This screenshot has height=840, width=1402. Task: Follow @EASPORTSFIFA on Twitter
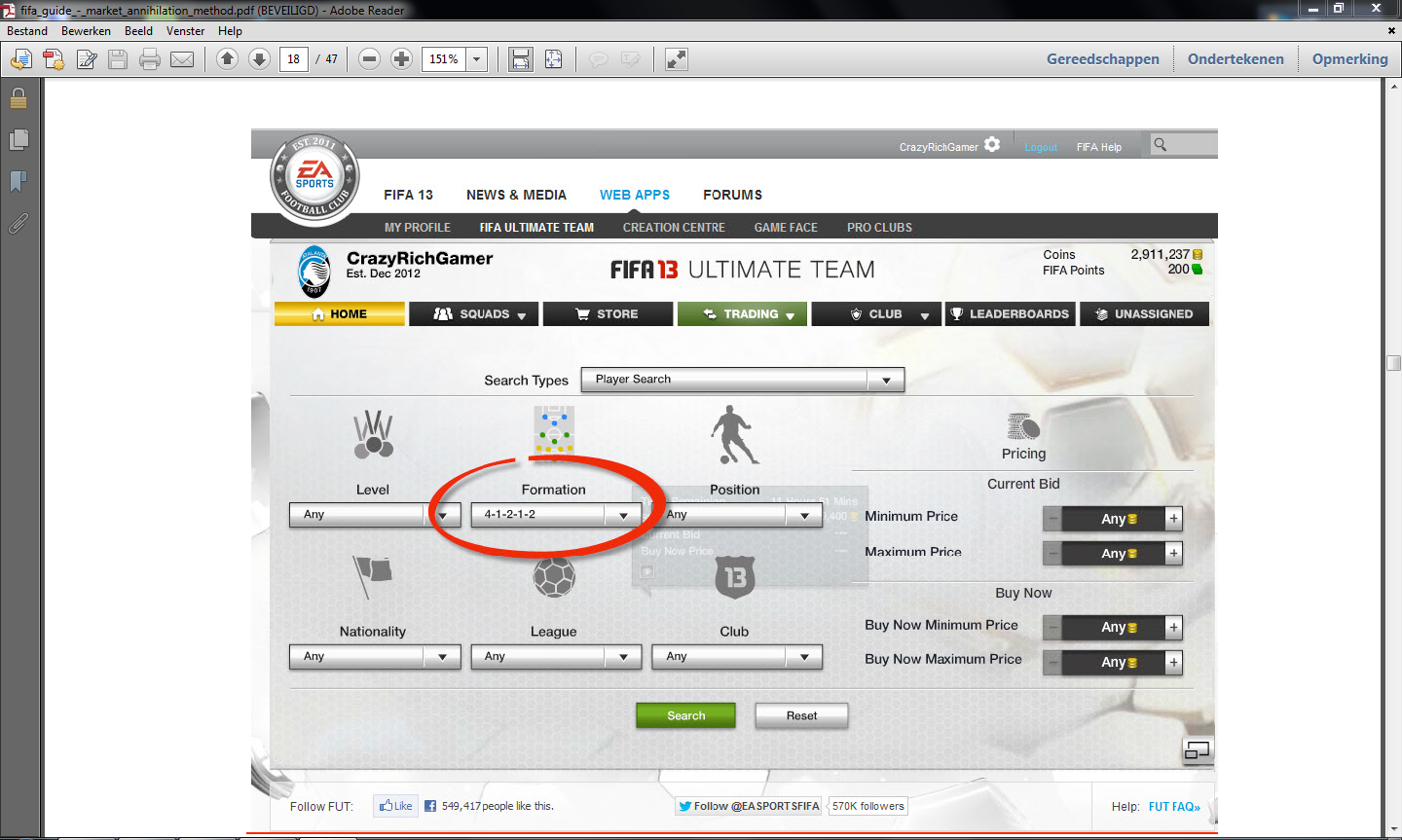749,806
